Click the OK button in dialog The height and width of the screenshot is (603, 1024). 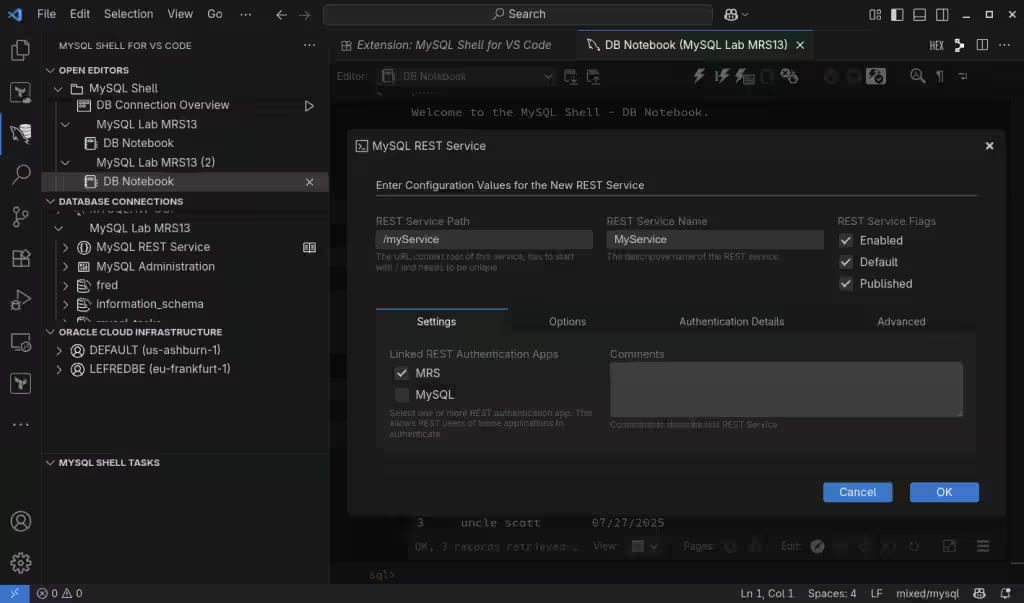click(943, 492)
